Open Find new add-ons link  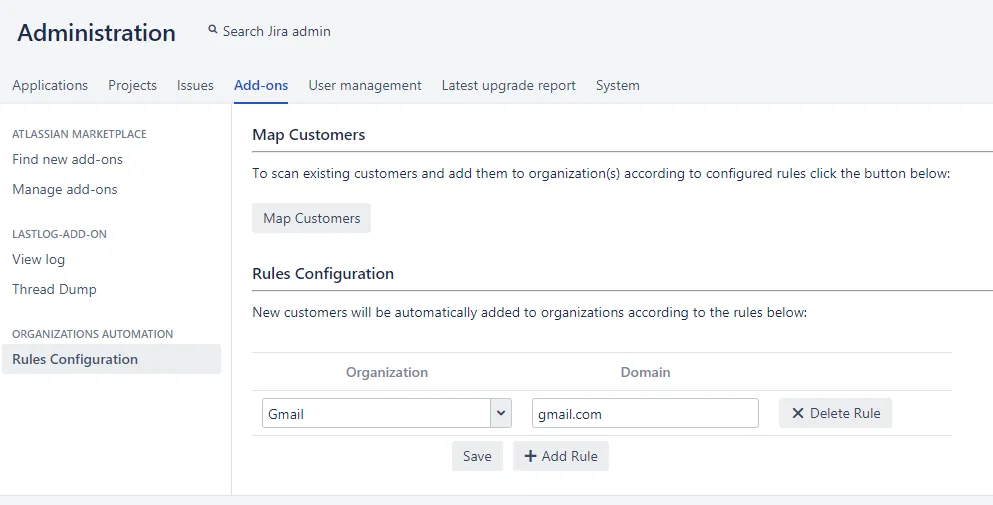pyautogui.click(x=67, y=159)
